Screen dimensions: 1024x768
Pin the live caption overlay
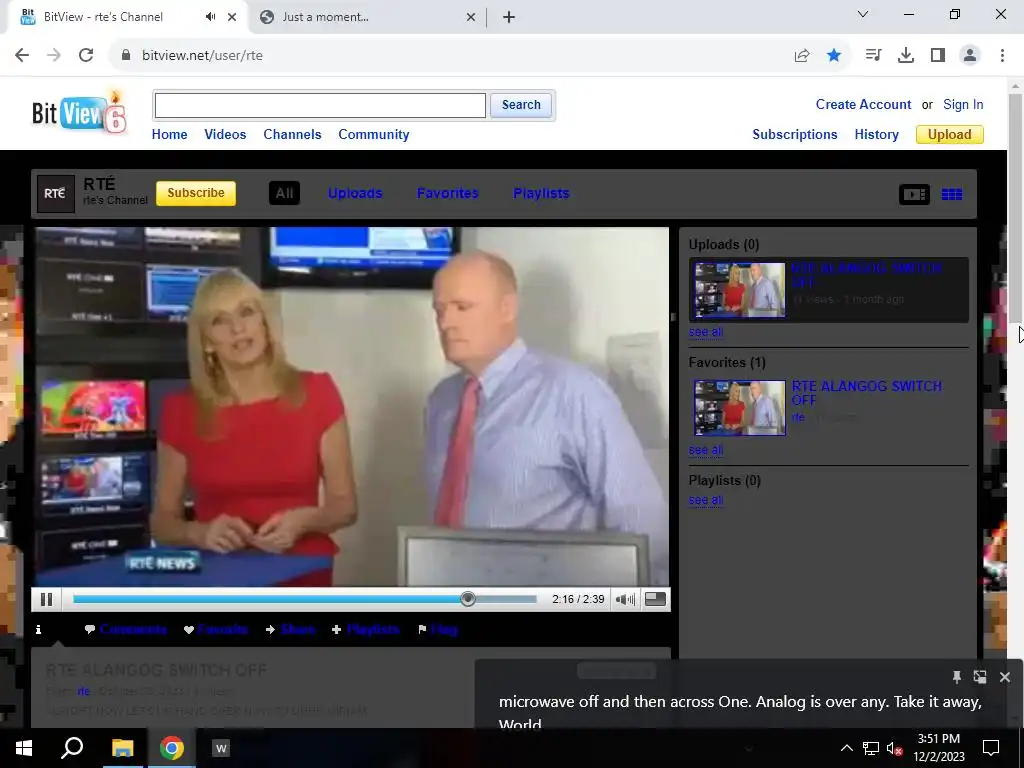click(957, 677)
